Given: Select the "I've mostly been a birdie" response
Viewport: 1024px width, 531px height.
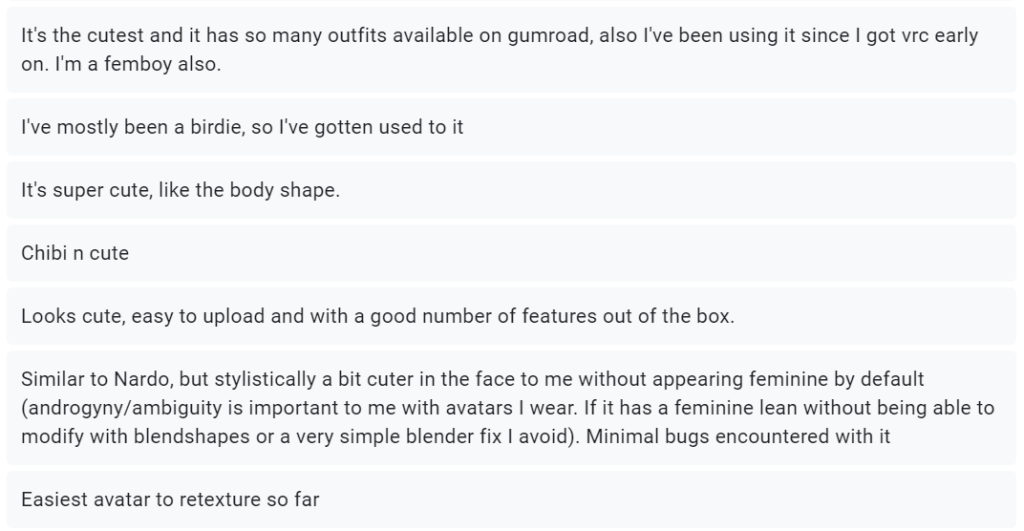Looking at the screenshot, I should tap(242, 128).
